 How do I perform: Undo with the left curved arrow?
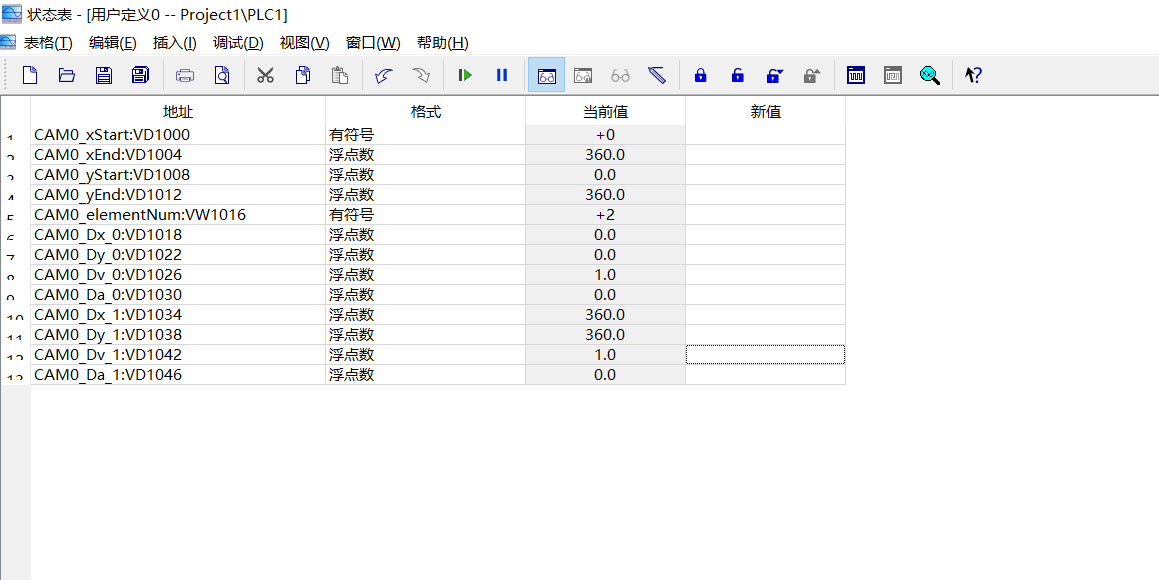point(383,75)
